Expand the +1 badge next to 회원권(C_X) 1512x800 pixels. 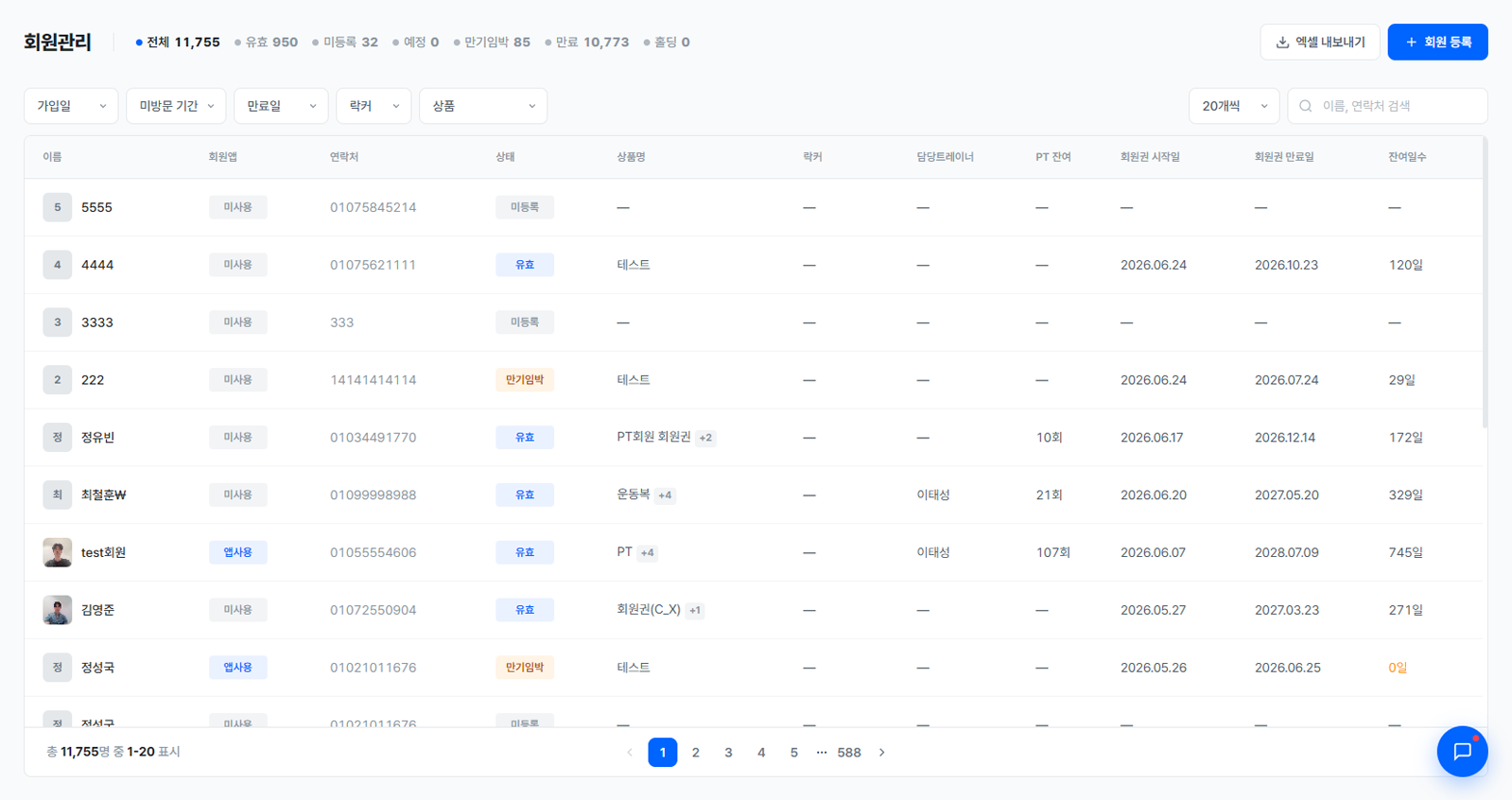pos(695,611)
